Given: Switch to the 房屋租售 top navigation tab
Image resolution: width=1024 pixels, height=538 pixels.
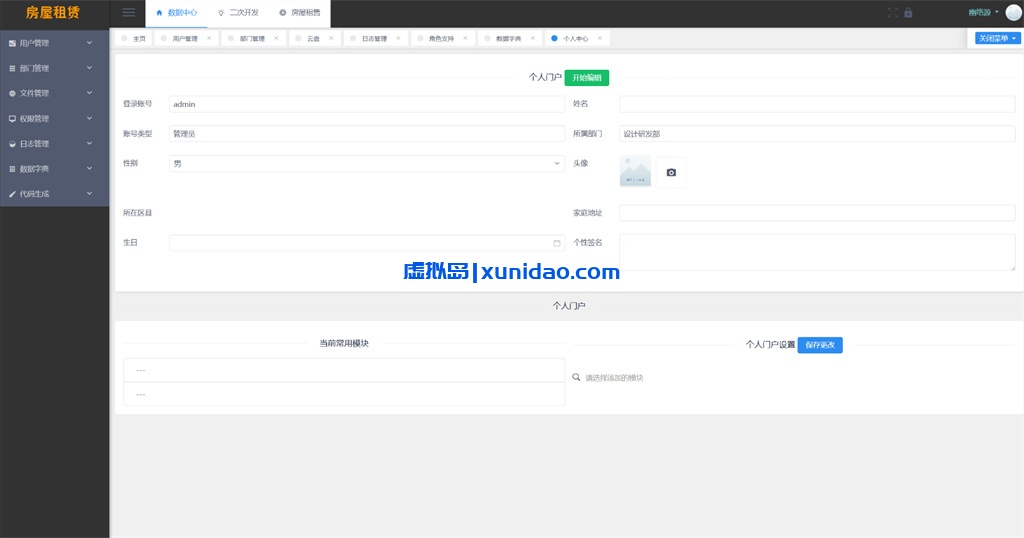Looking at the screenshot, I should coord(300,13).
